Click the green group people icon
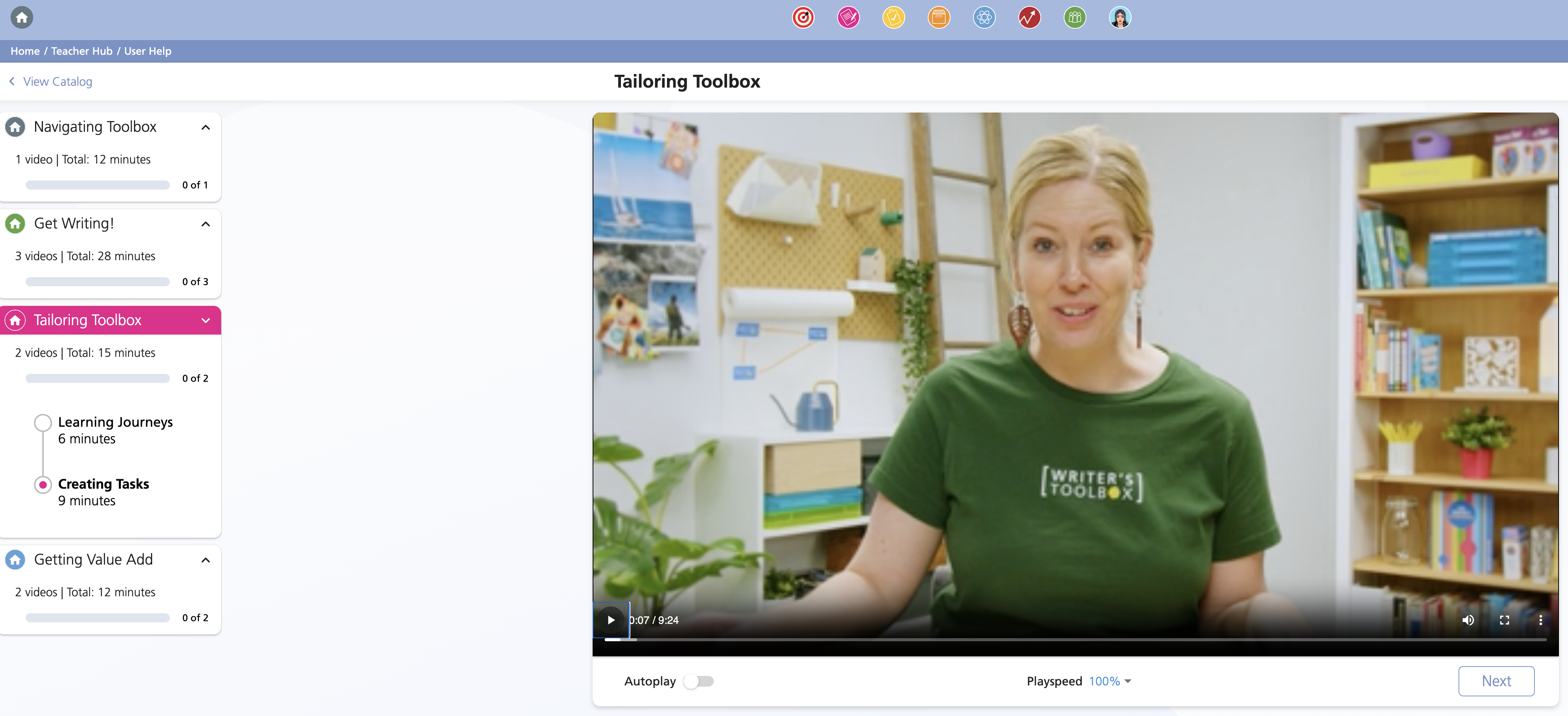Screen dimensions: 1568x716 click(1074, 18)
